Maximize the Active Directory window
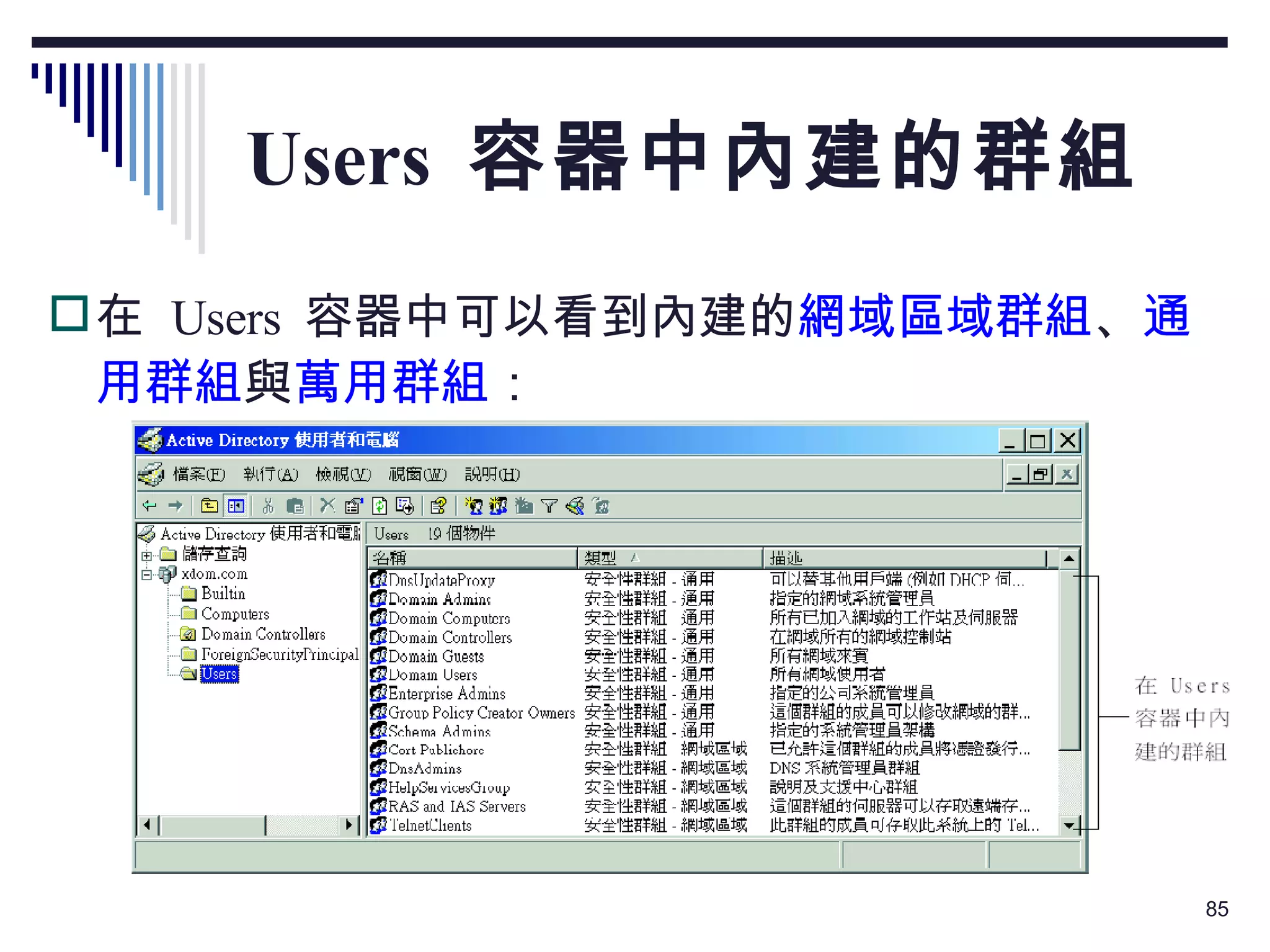The image size is (1270, 952). 1037,441
